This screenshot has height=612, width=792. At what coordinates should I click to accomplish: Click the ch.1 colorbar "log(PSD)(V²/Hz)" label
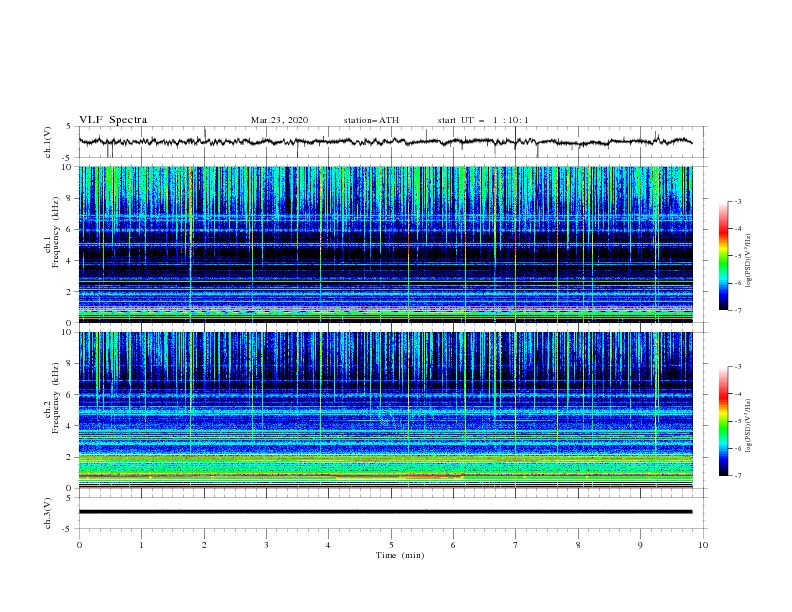point(748,261)
